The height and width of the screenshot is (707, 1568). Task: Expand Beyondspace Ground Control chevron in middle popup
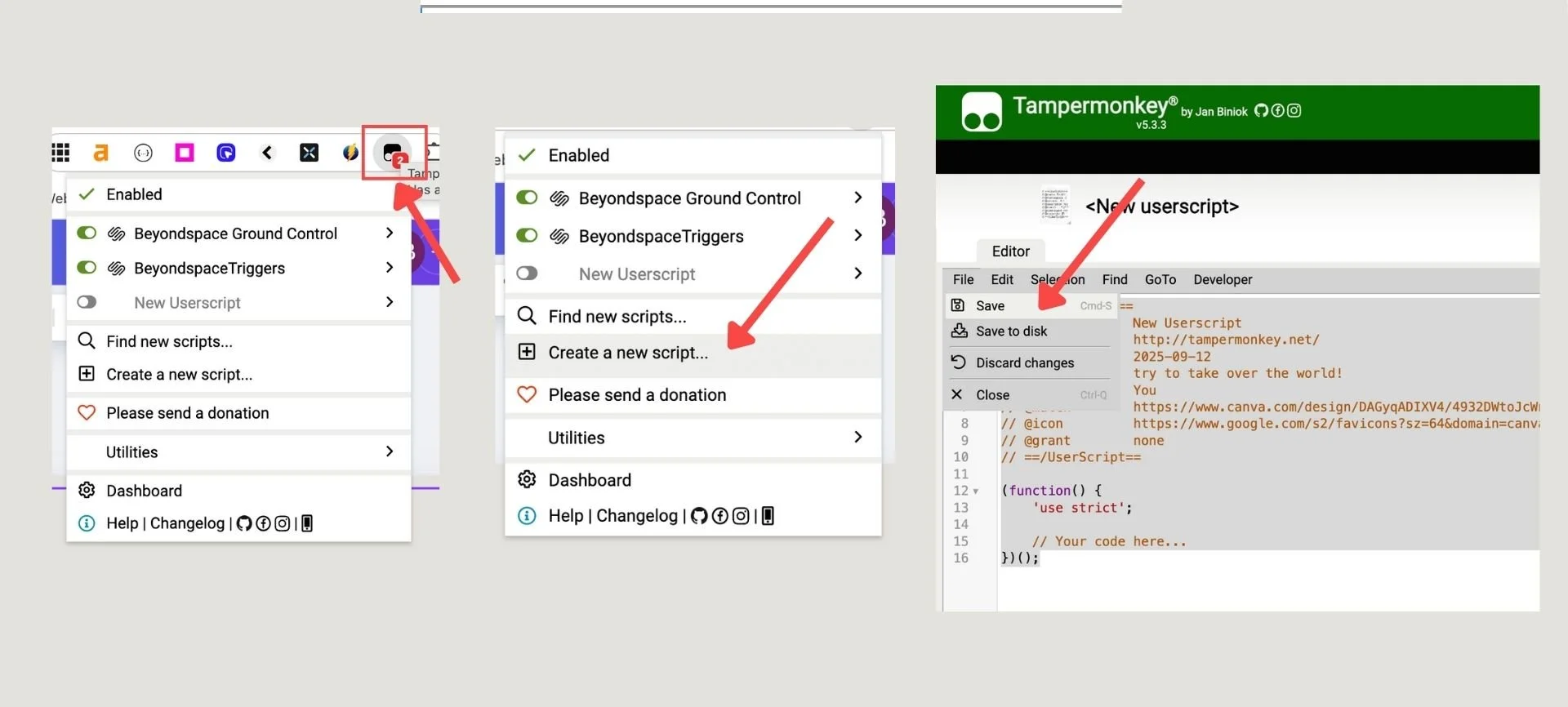(858, 198)
